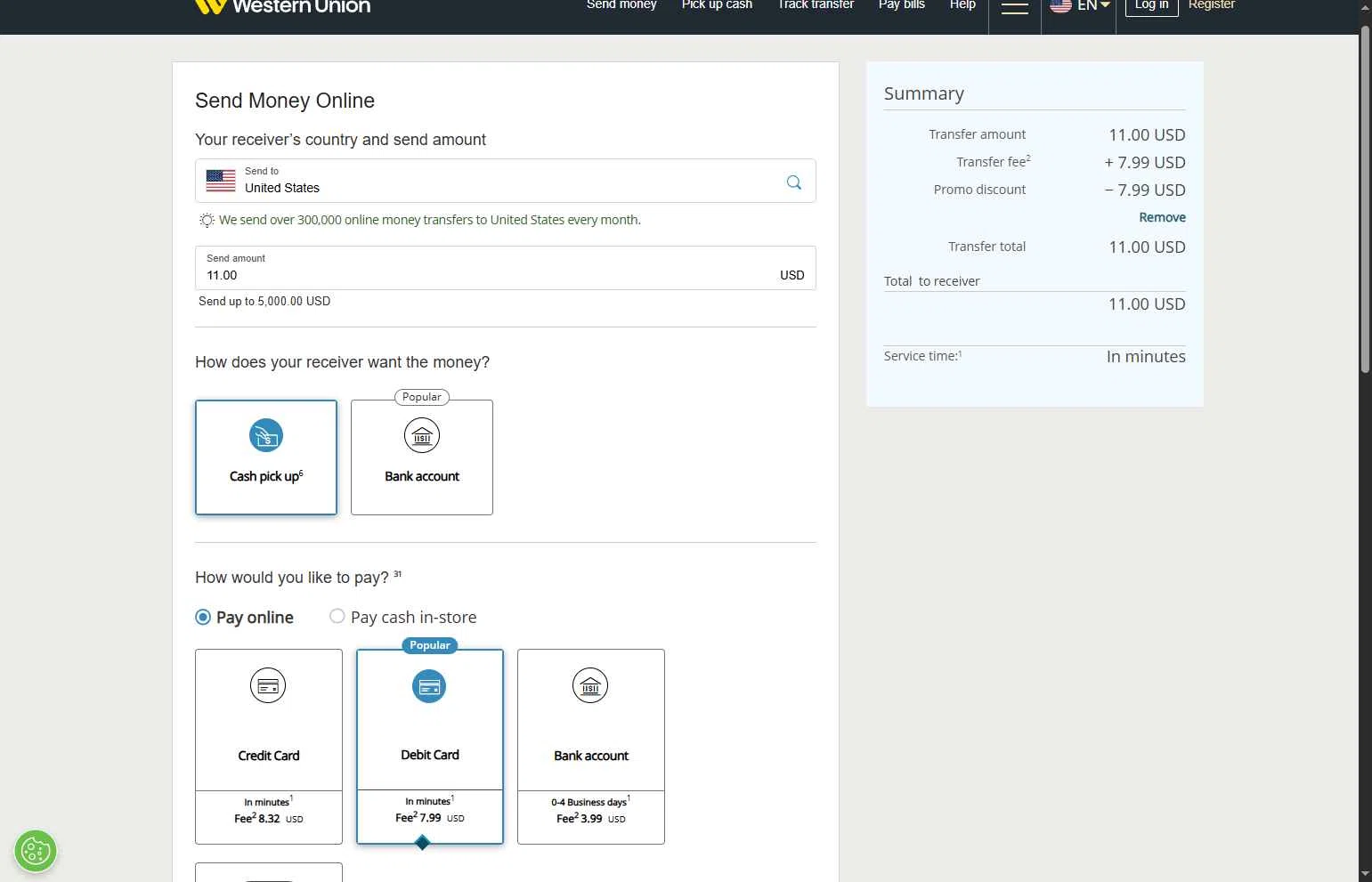This screenshot has width=1372, height=882.
Task: Open Help in the top navigation
Action: (962, 5)
